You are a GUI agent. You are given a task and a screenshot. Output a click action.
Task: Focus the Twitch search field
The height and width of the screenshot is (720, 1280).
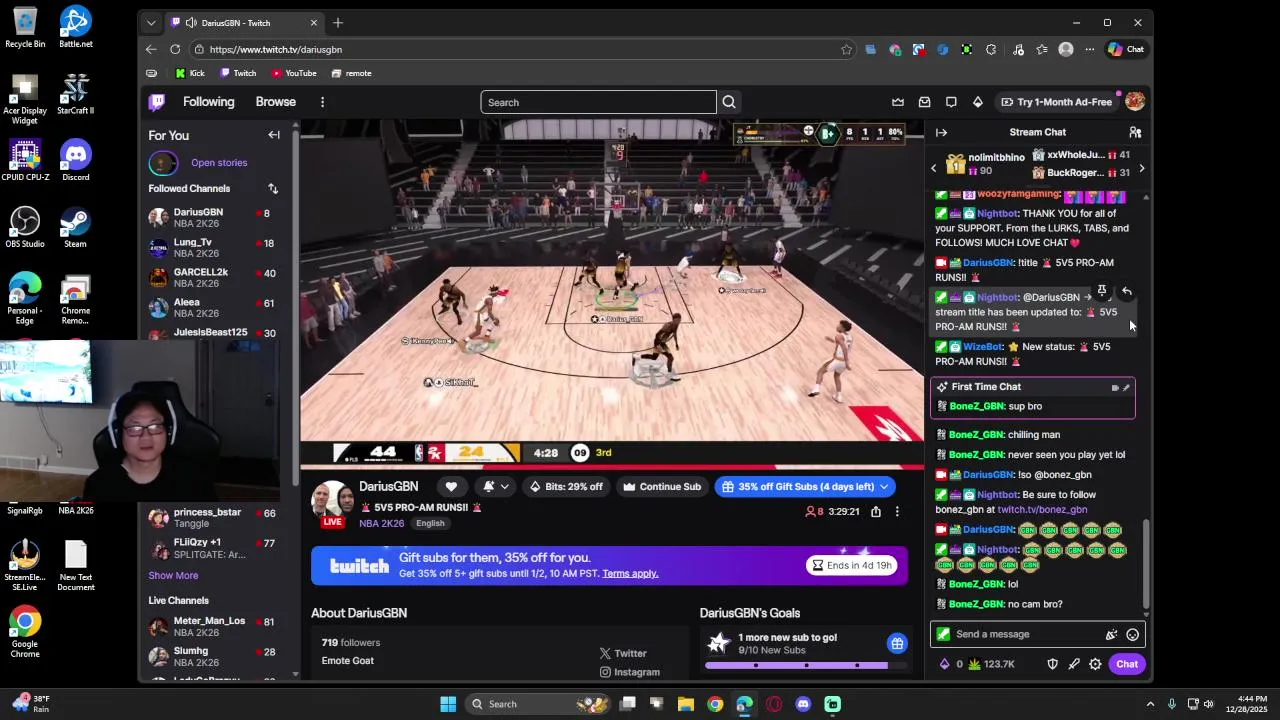pyautogui.click(x=598, y=102)
